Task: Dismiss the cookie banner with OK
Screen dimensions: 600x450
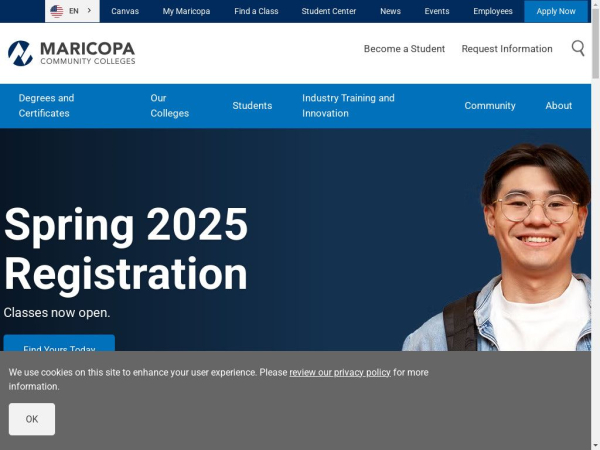Action: tap(32, 419)
